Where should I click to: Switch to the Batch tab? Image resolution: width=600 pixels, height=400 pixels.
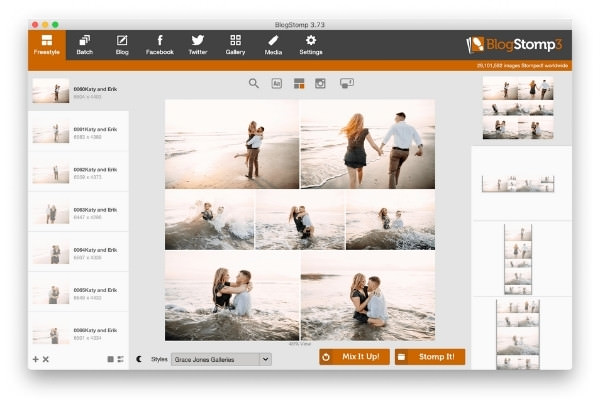(x=85, y=45)
